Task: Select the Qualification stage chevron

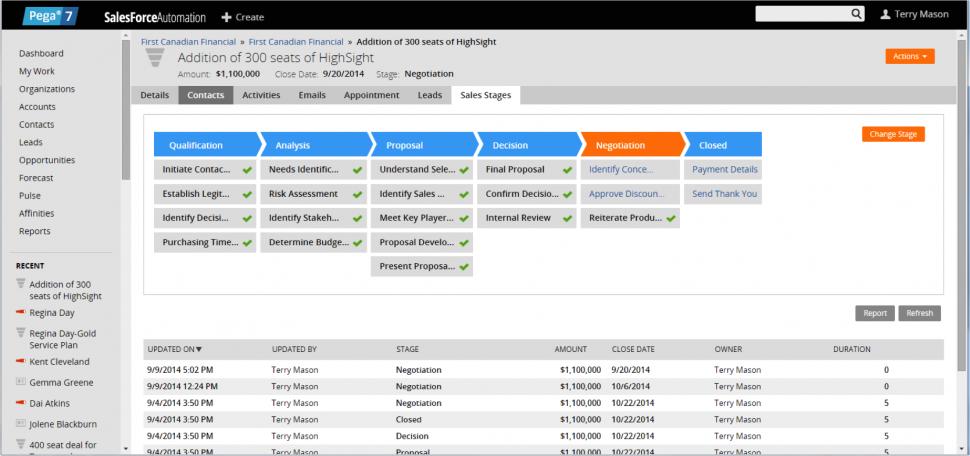Action: point(207,144)
